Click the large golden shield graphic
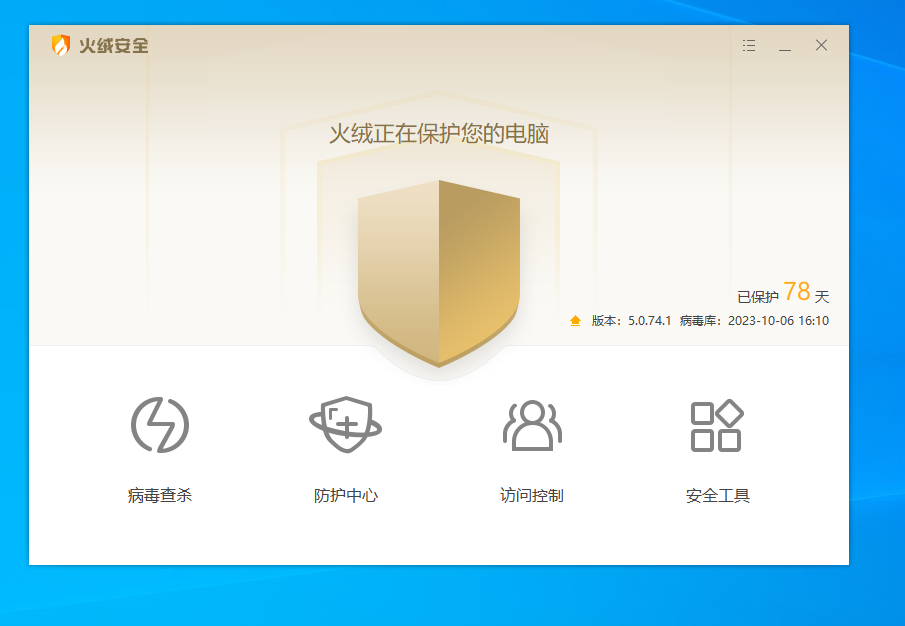The height and width of the screenshot is (626, 905). coord(439,270)
